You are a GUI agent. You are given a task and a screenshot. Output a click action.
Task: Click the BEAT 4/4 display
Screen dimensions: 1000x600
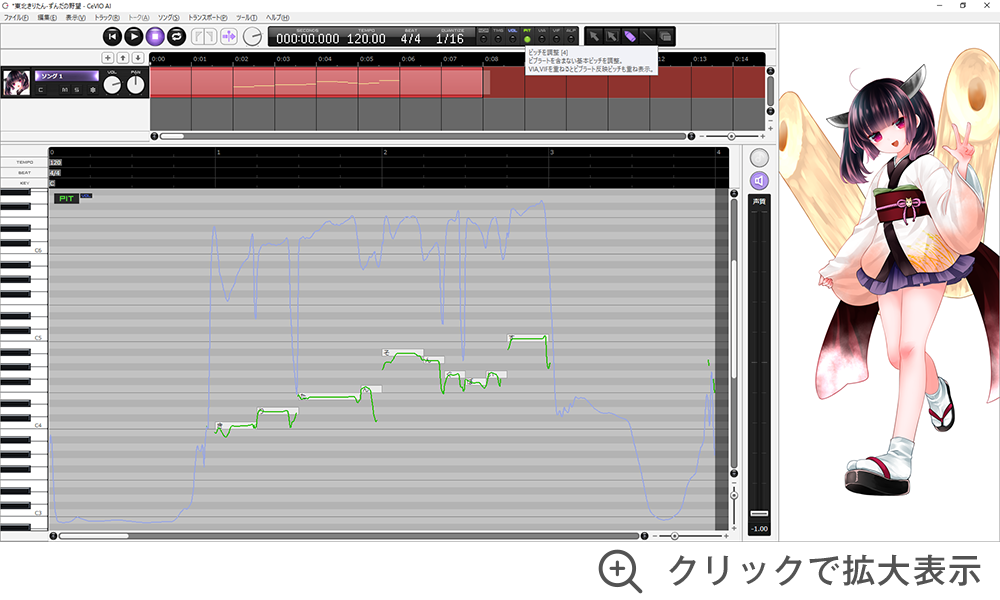tap(411, 37)
